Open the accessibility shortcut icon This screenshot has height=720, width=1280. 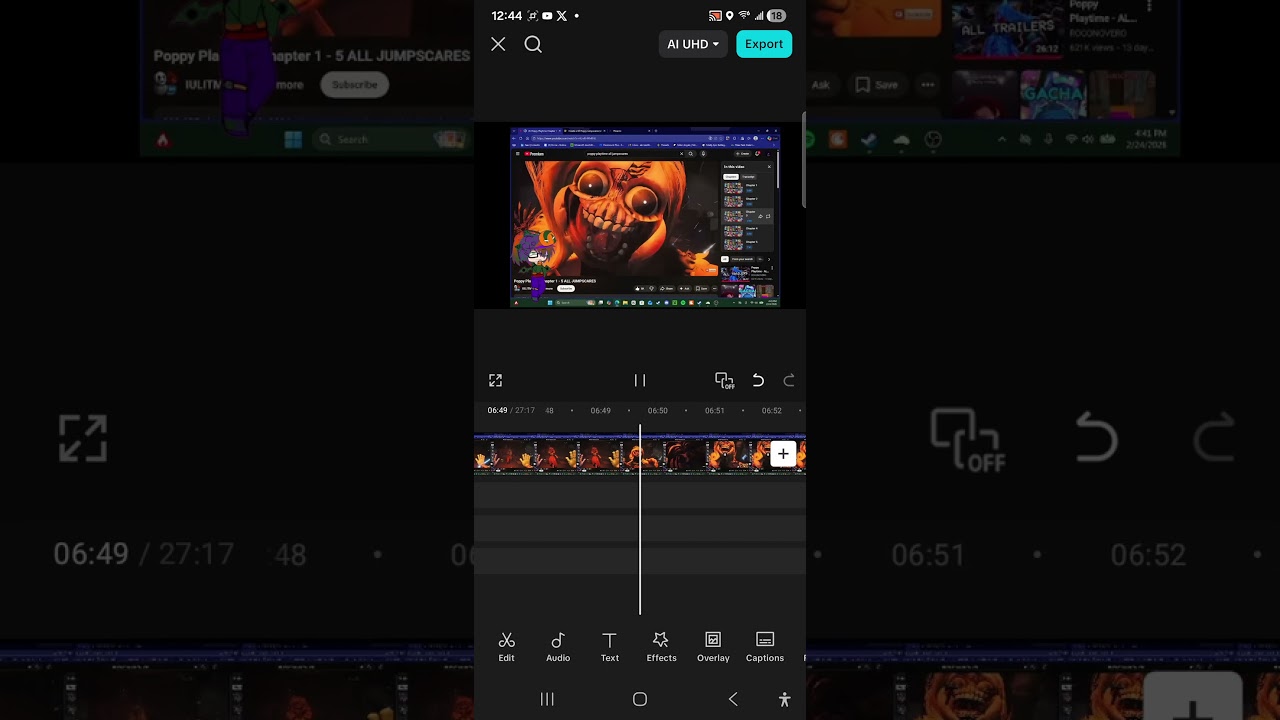coord(785,699)
